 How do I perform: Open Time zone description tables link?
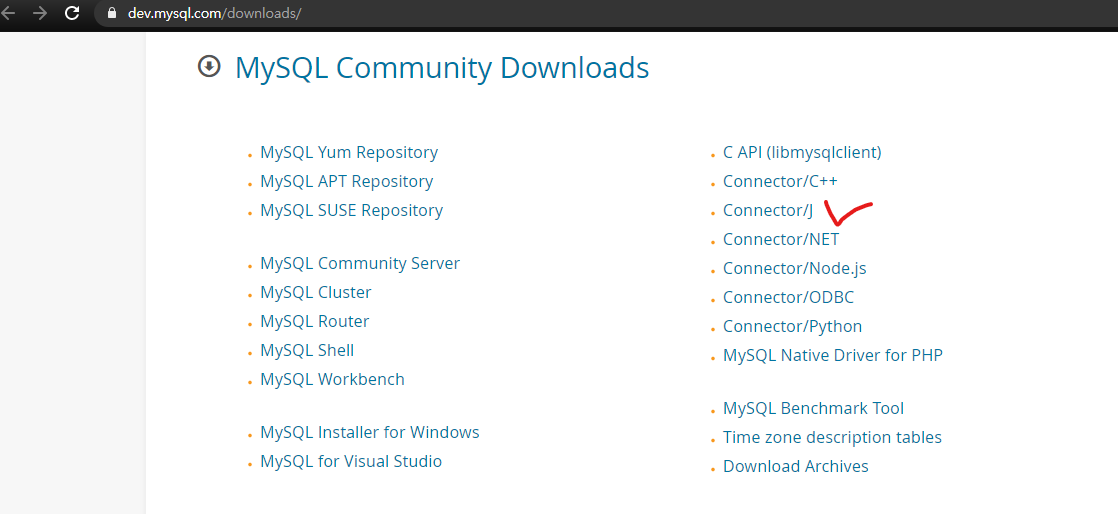832,438
